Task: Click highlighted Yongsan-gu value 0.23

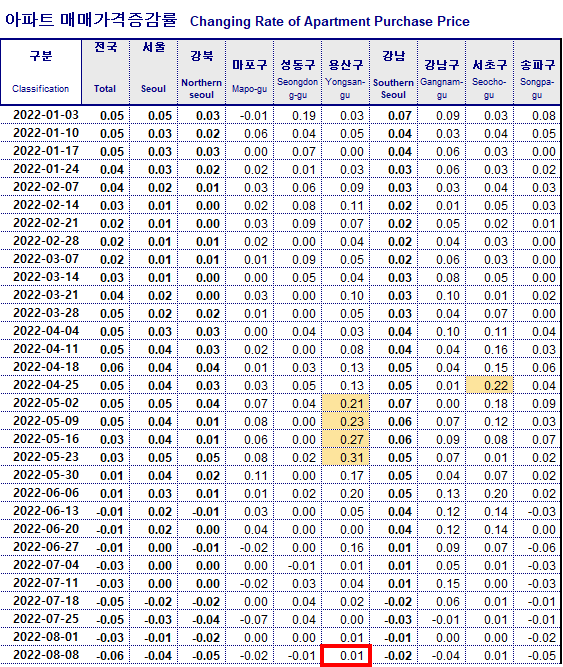Action: coord(345,421)
